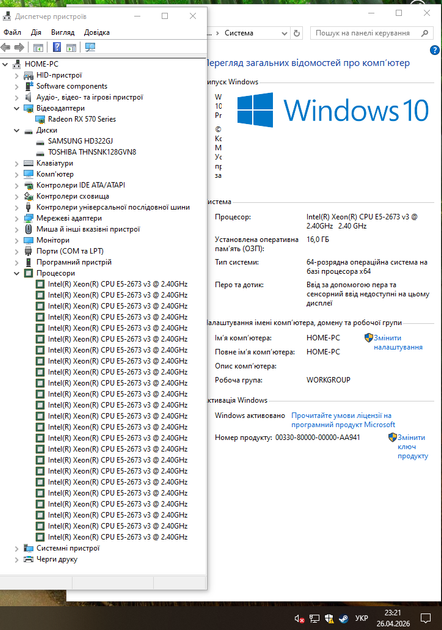The height and width of the screenshot is (630, 442).
Task: Expand the Мережеві адаптери node
Action: click(x=16, y=219)
